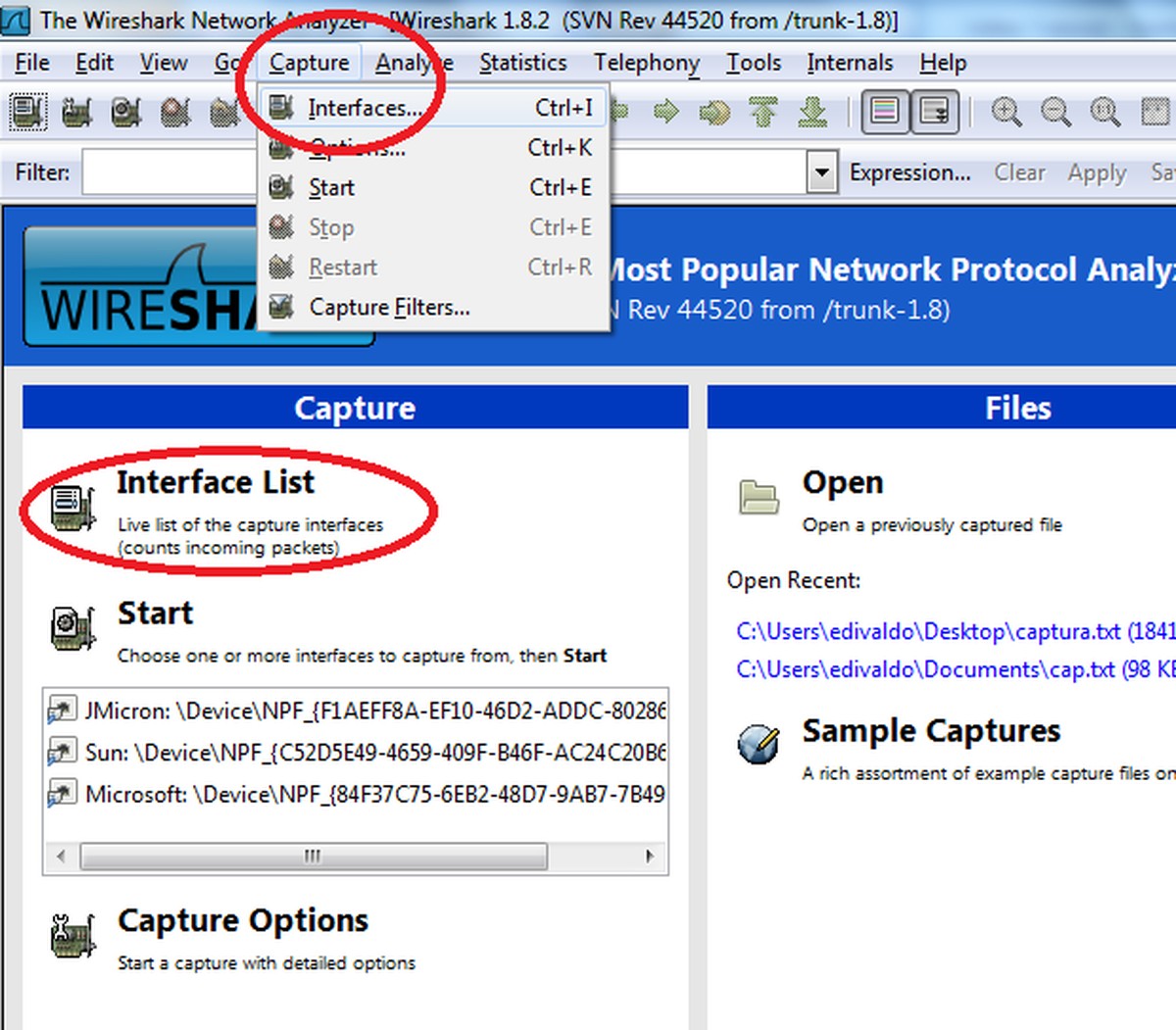Image resolution: width=1176 pixels, height=1030 pixels.
Task: Open recent file cap.txt link
Action: [955, 670]
